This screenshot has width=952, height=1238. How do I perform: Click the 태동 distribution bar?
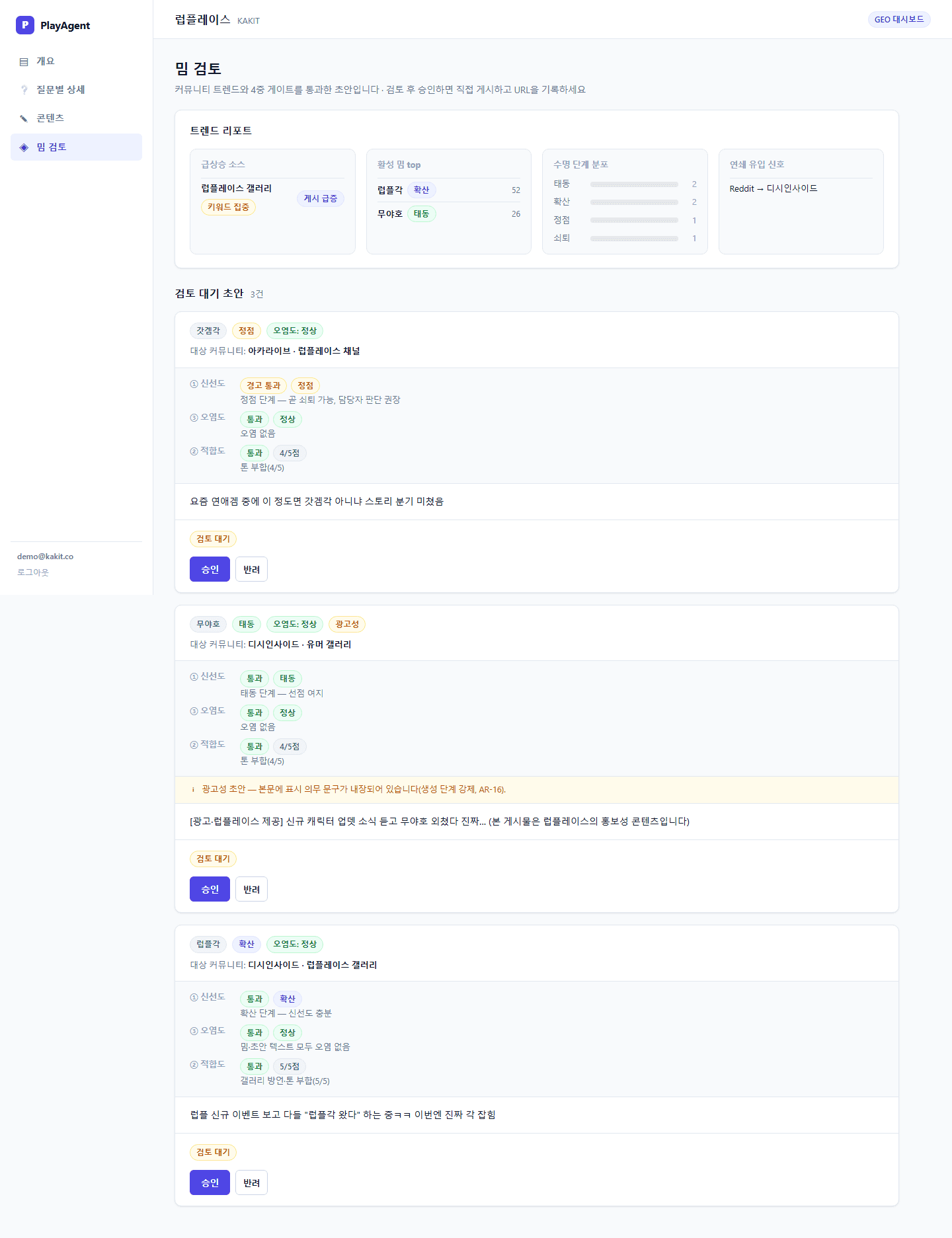click(634, 184)
